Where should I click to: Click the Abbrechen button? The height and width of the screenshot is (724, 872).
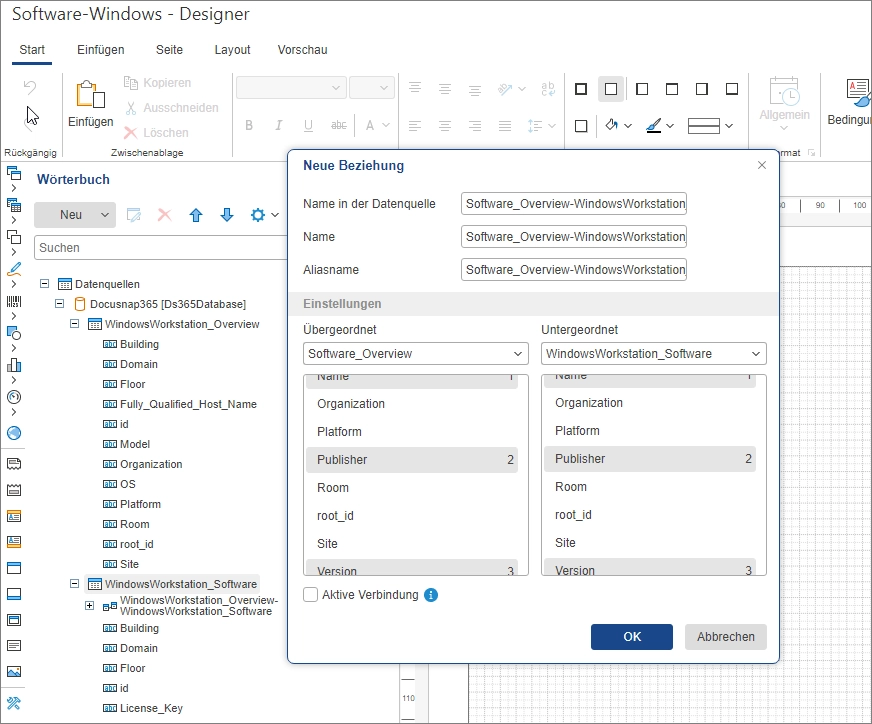coord(725,637)
